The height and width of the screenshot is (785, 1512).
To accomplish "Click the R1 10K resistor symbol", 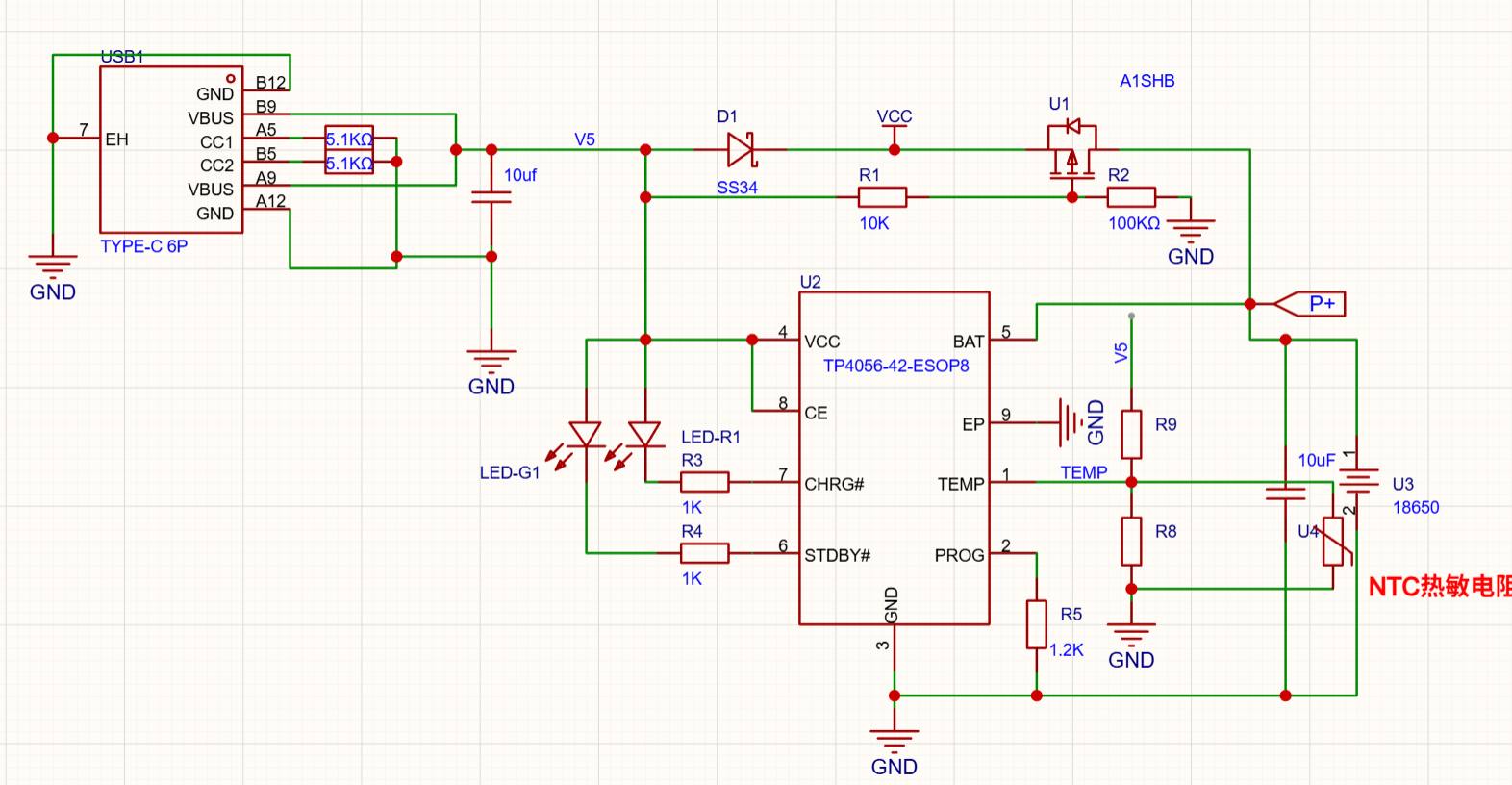I will point(882,197).
